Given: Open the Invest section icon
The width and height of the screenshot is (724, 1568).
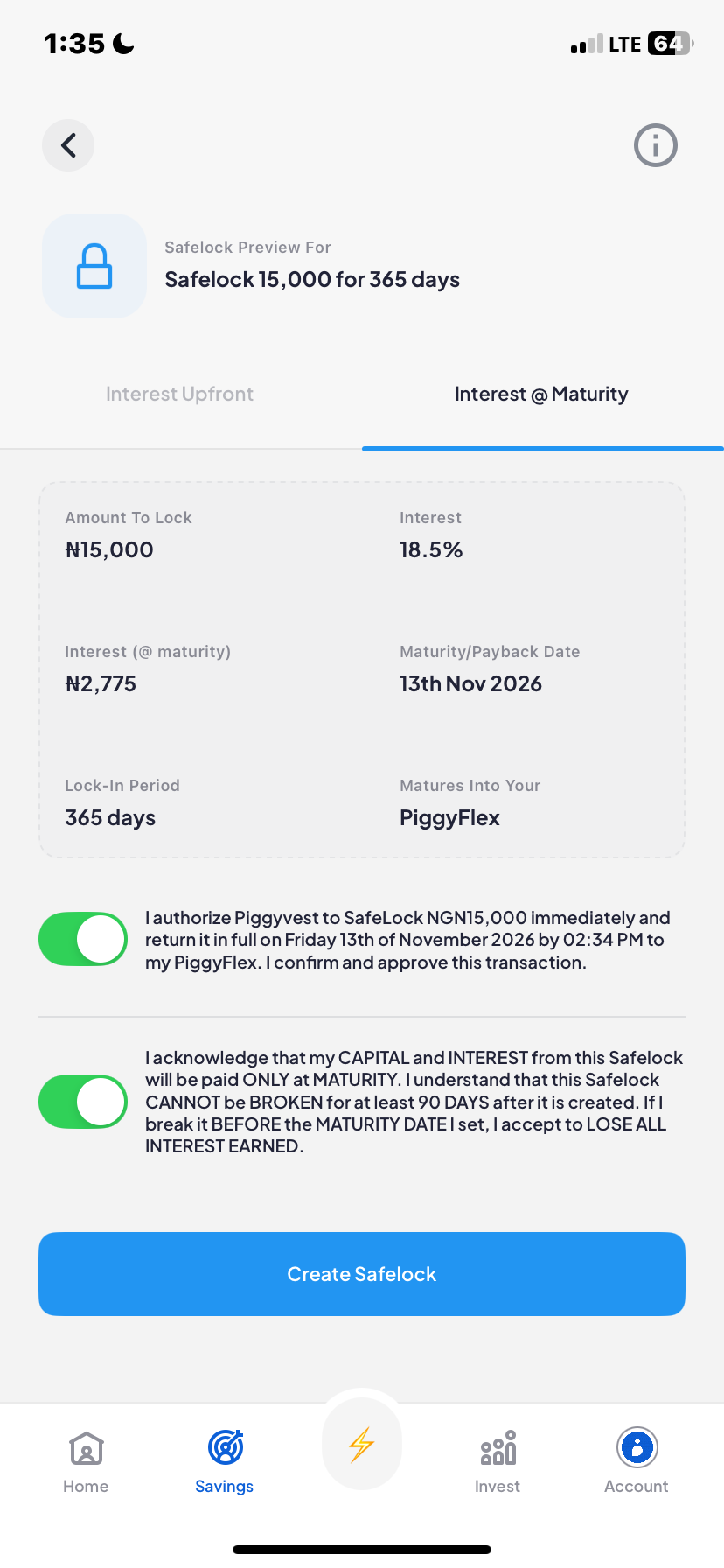Looking at the screenshot, I should (497, 1448).
